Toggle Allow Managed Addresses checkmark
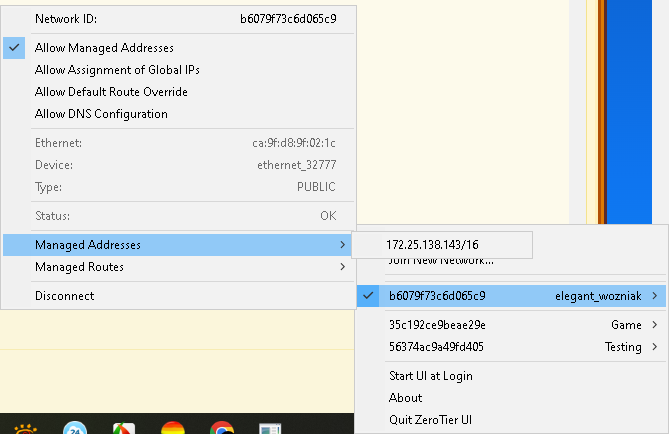 point(104,48)
